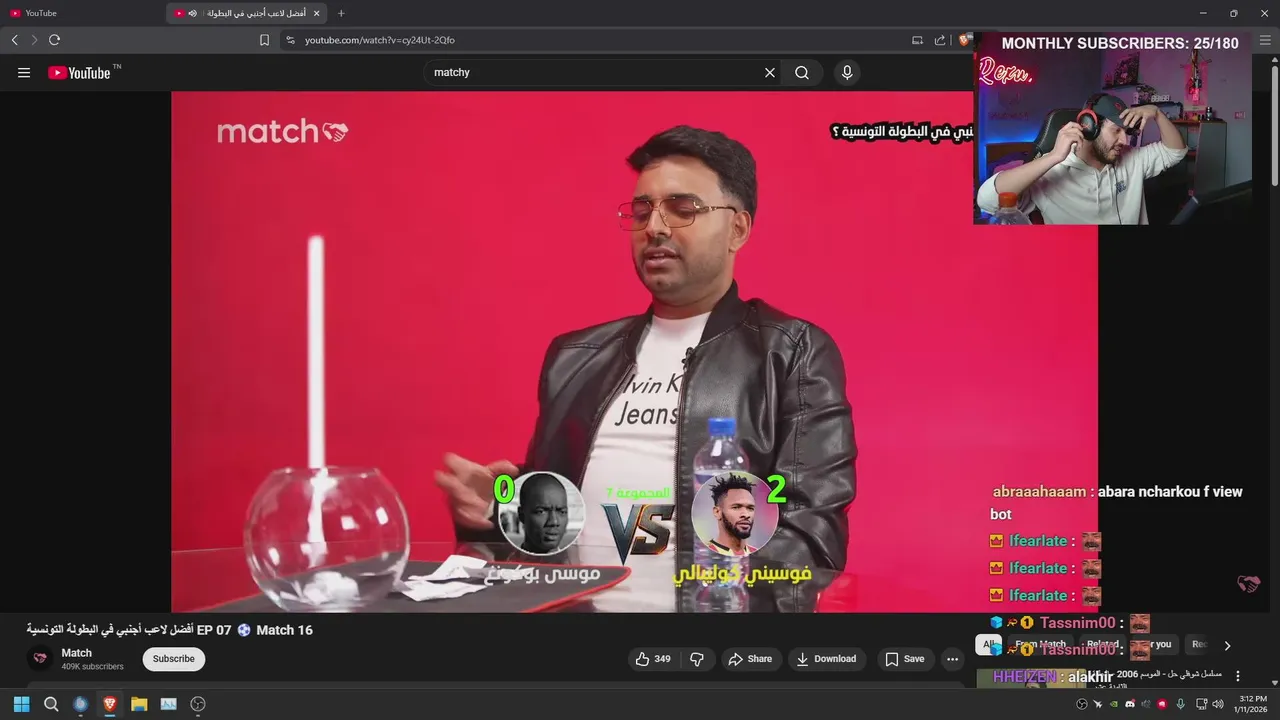Open the recommended video's three-dot menu

(x=1238, y=676)
